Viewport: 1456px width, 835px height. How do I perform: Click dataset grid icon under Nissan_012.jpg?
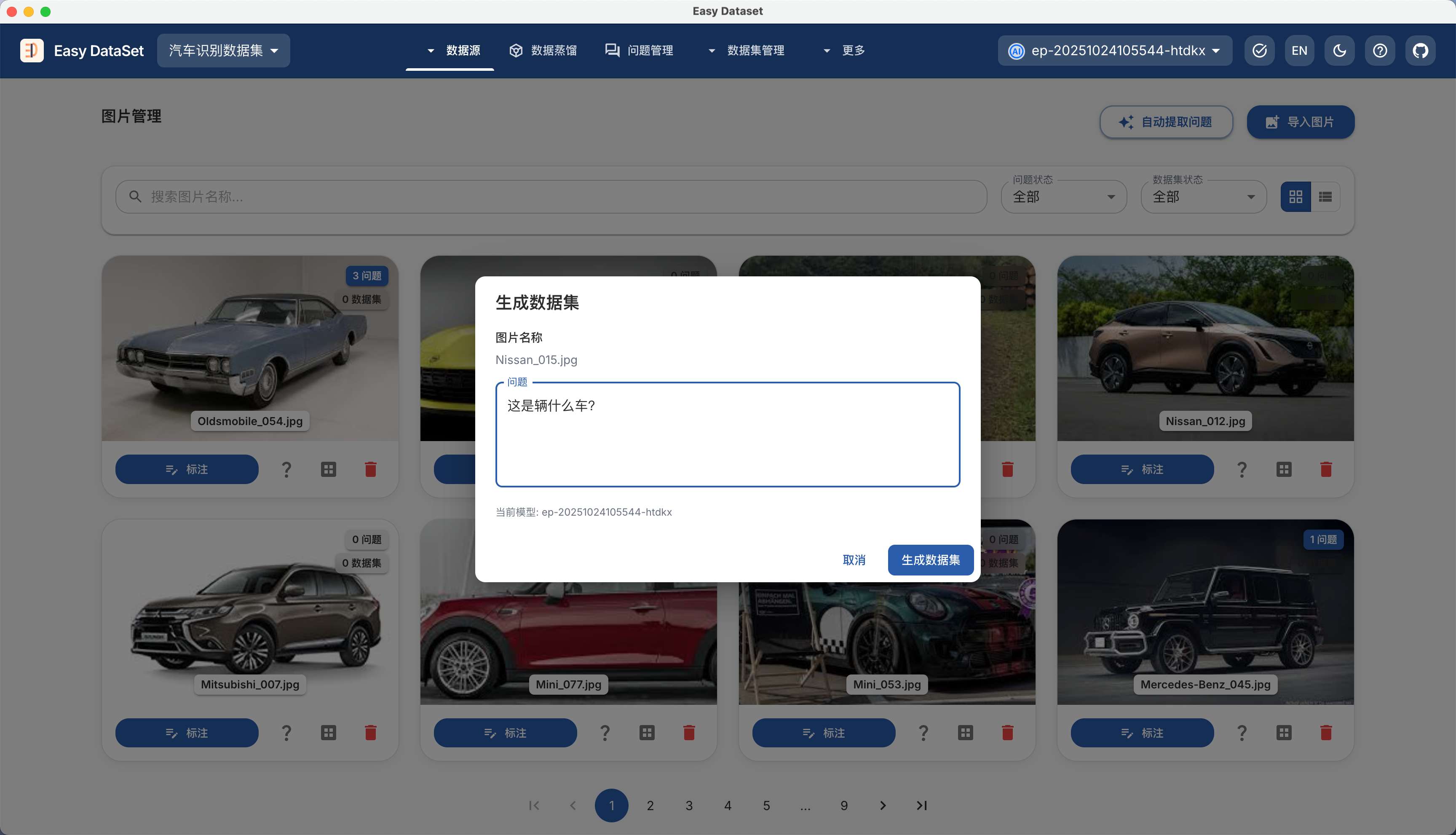[x=1284, y=469]
